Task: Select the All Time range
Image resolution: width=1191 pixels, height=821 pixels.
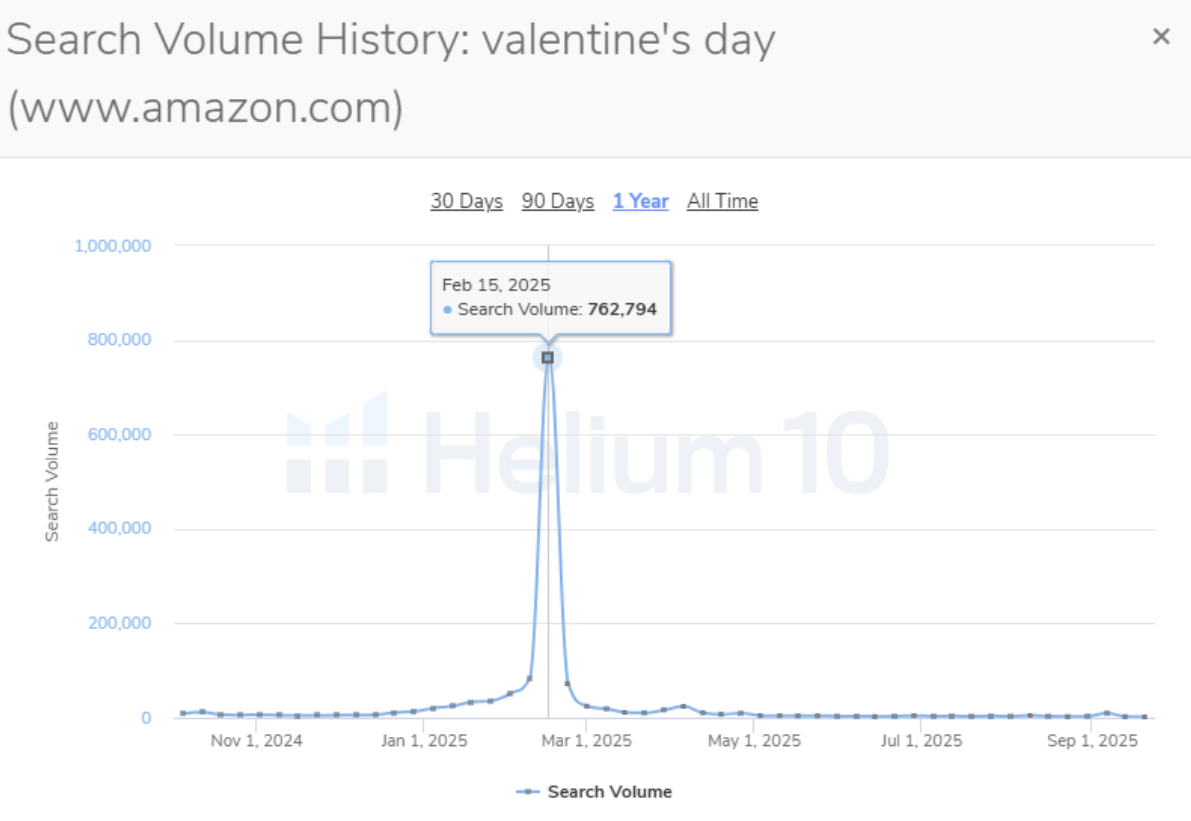Action: (x=722, y=201)
